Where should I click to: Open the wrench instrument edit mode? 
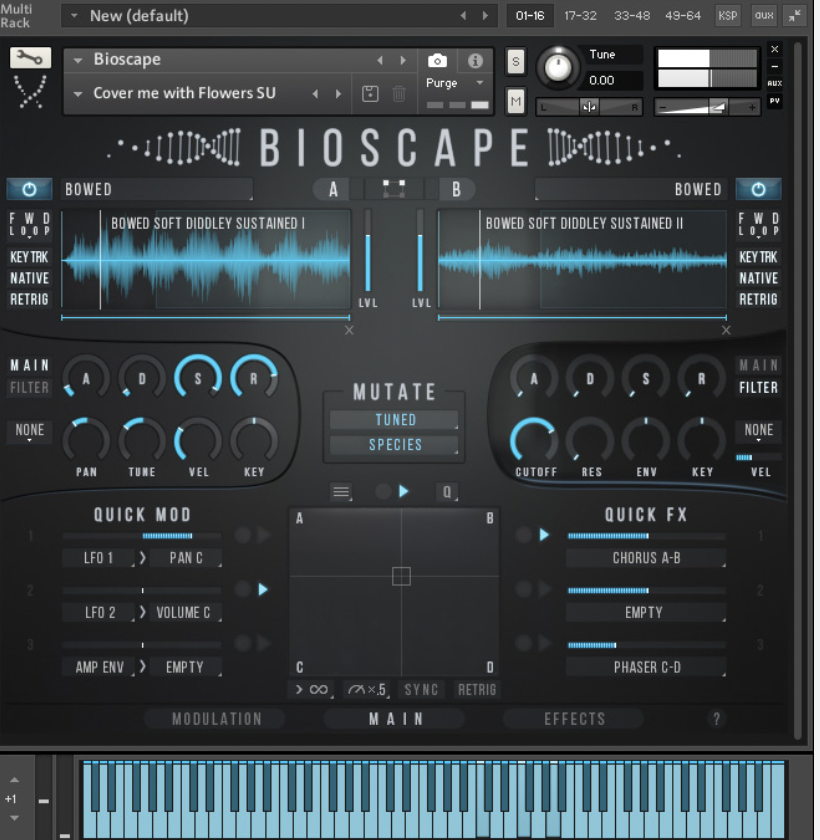coord(31,58)
